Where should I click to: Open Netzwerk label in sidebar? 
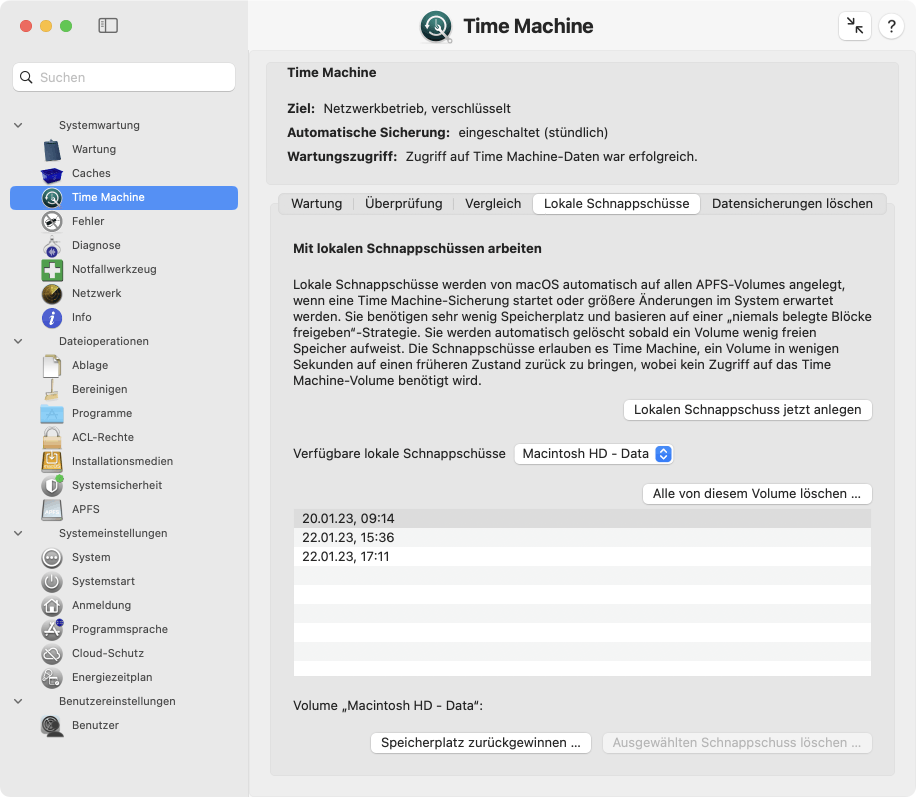click(96, 293)
